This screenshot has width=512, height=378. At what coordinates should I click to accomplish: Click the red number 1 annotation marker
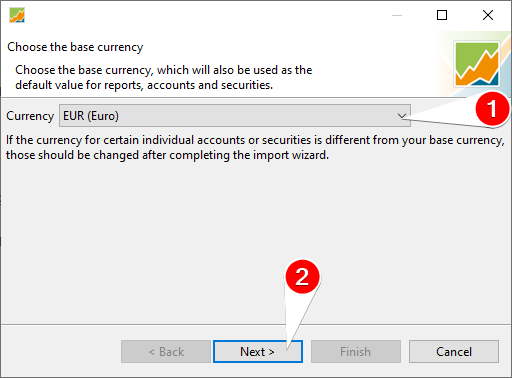point(492,109)
